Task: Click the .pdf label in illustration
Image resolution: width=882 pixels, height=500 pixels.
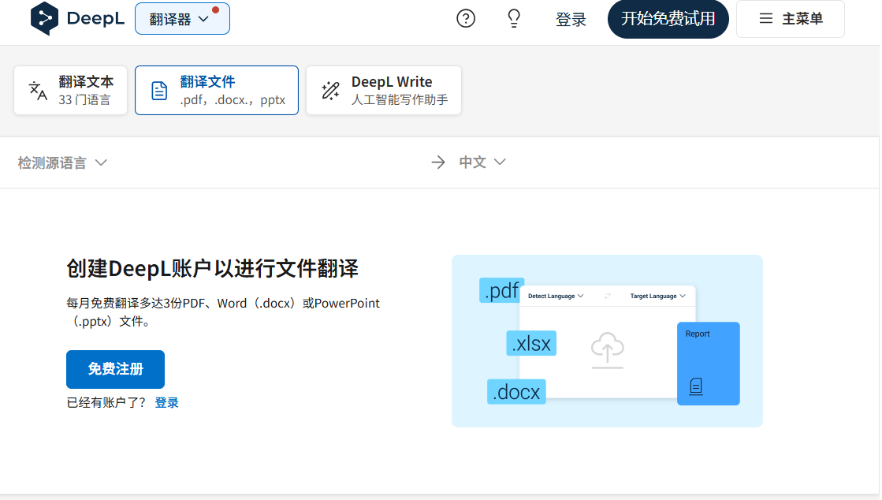Action: tap(501, 290)
